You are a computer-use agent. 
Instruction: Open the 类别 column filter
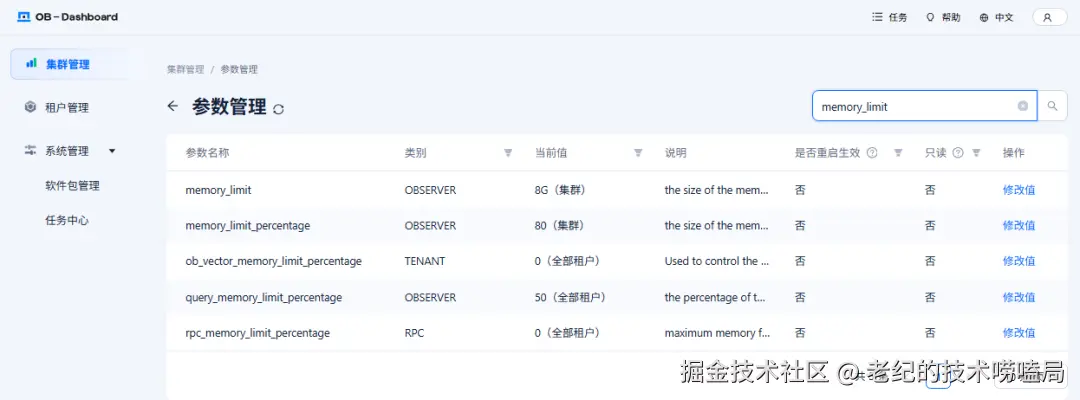click(508, 153)
